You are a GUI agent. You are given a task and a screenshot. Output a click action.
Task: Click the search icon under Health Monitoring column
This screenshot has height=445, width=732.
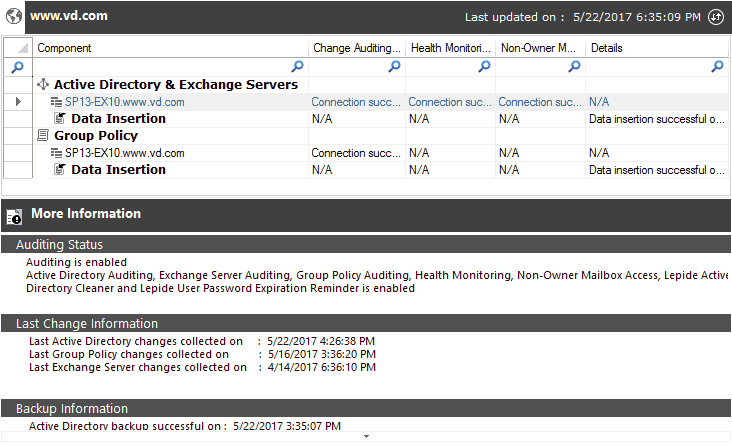pyautogui.click(x=485, y=66)
